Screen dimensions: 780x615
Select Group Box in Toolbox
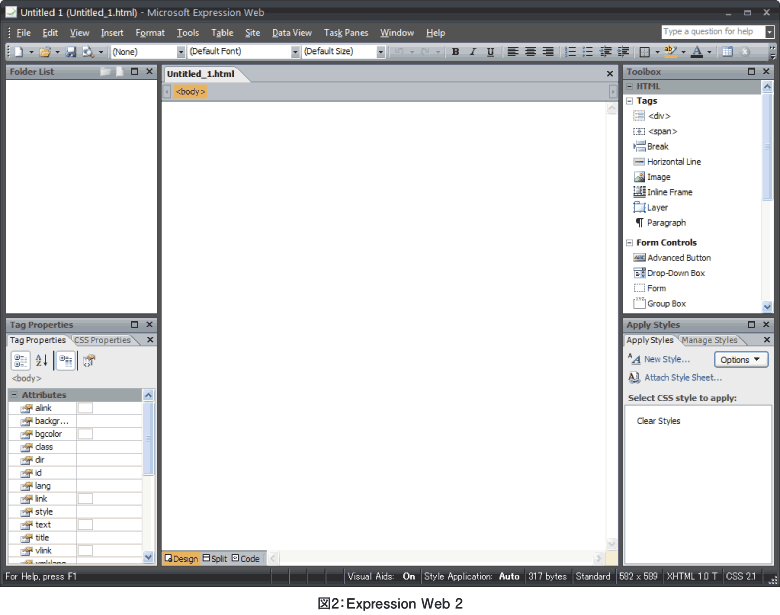point(660,304)
